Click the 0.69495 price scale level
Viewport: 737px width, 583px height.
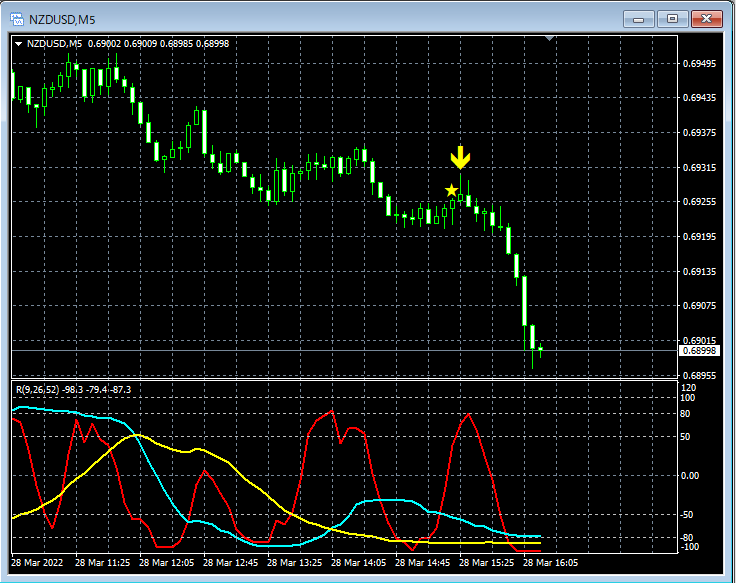(698, 64)
